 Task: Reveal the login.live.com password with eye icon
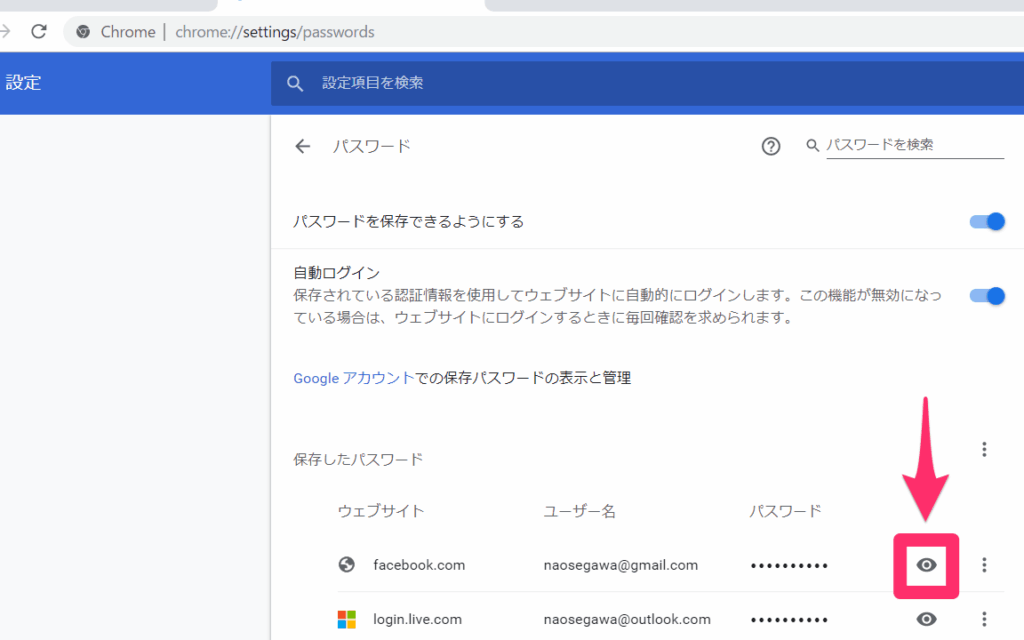[926, 619]
